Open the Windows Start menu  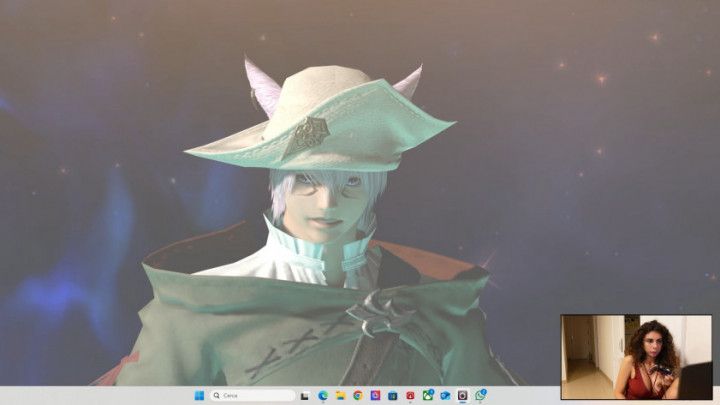(198, 395)
